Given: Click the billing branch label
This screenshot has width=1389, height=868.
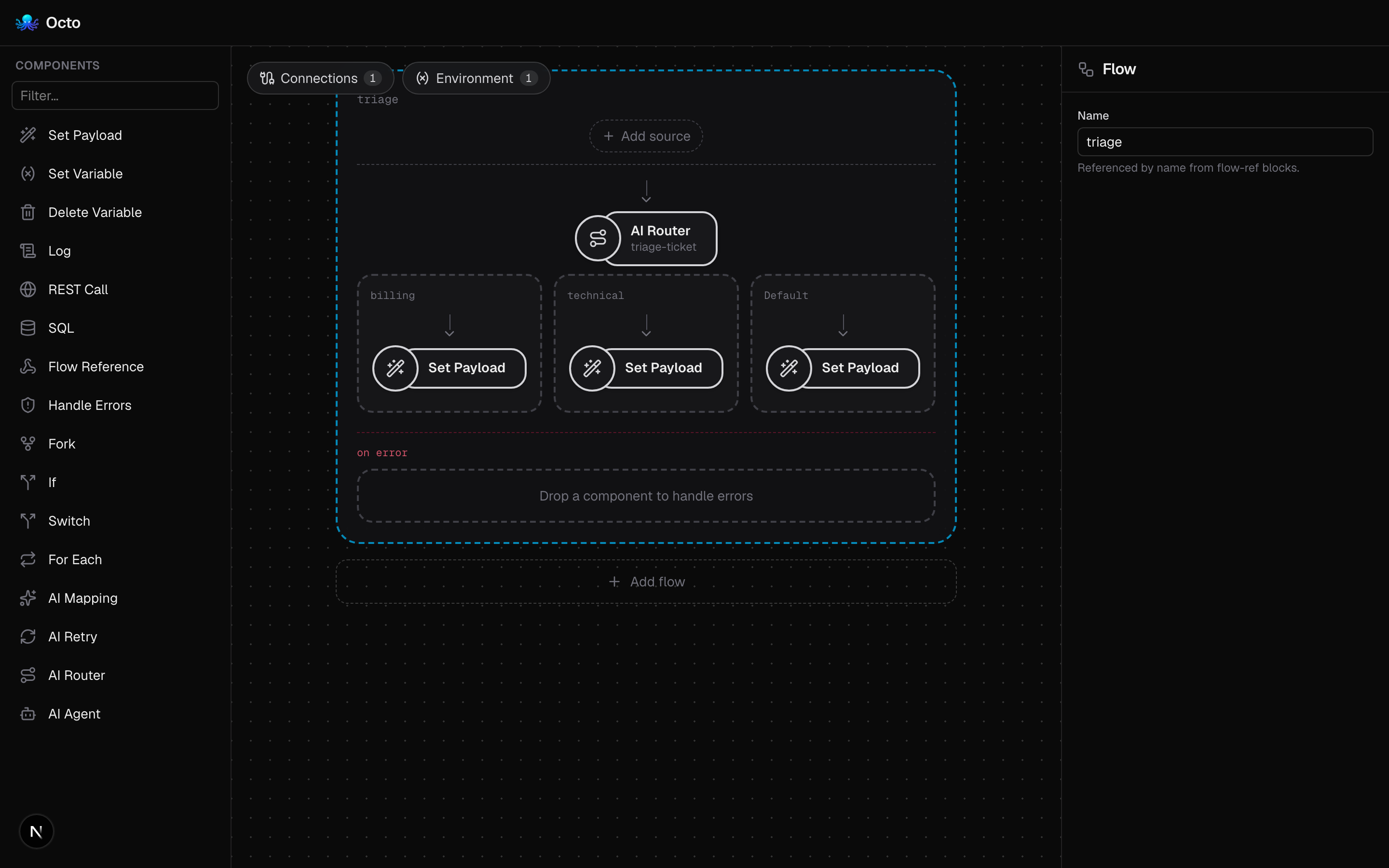Looking at the screenshot, I should click(393, 295).
